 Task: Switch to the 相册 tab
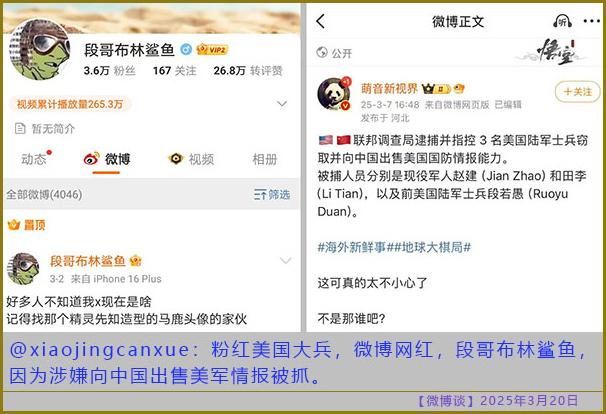tap(265, 159)
